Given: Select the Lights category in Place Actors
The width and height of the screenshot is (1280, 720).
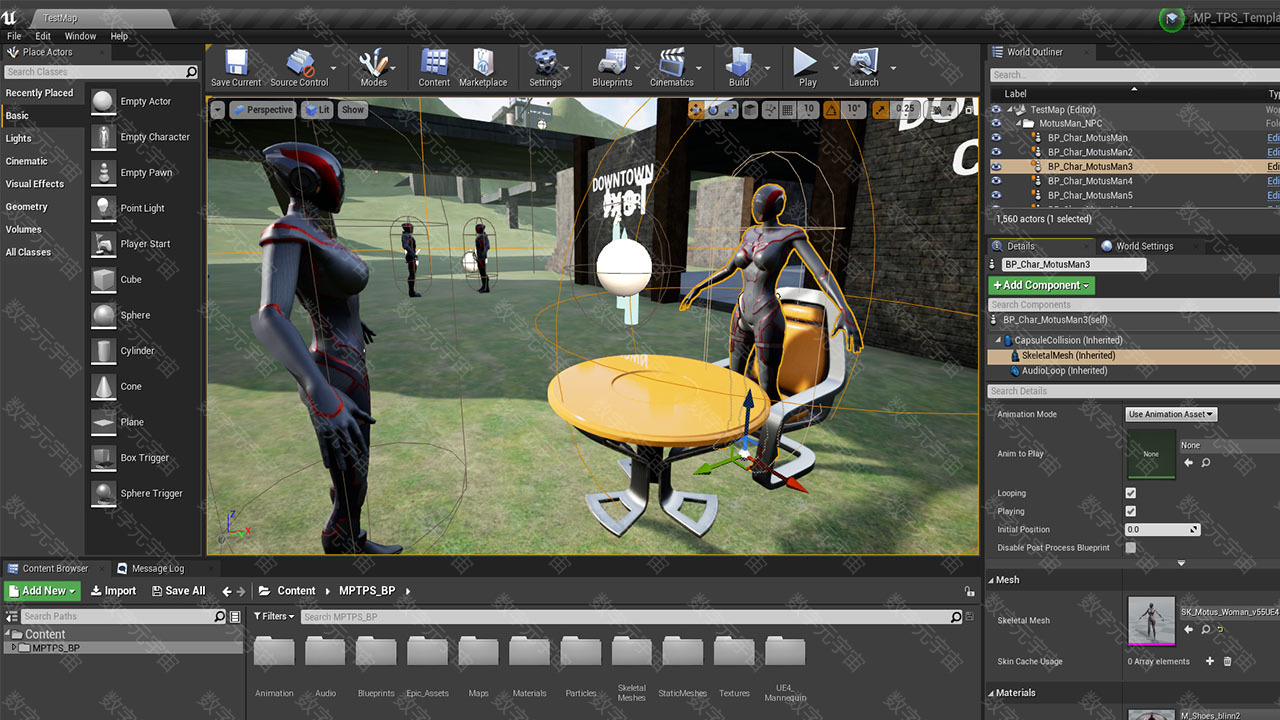Looking at the screenshot, I should [19, 139].
